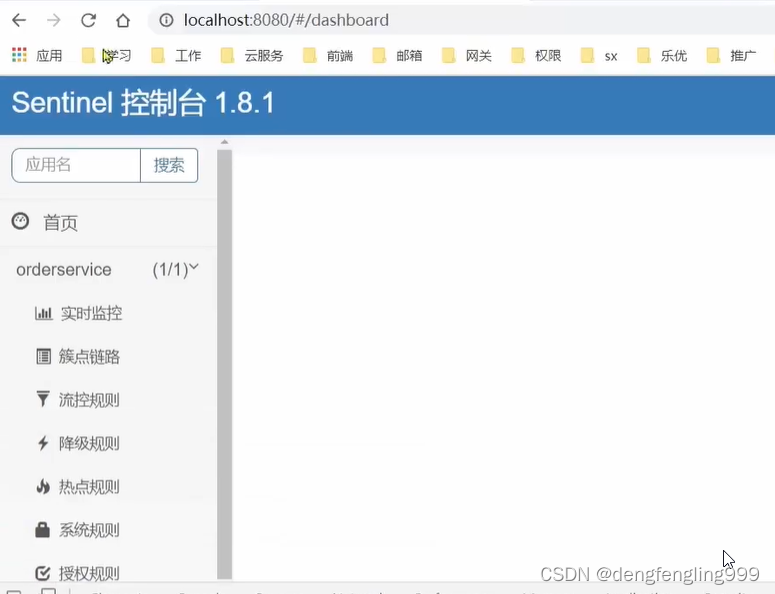Open the 流控规则 menu item
Viewport: 775px width, 594px height.
[x=89, y=400]
